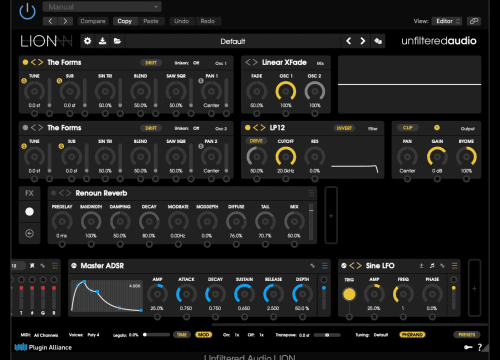Click the Default preset name field

coord(233,41)
